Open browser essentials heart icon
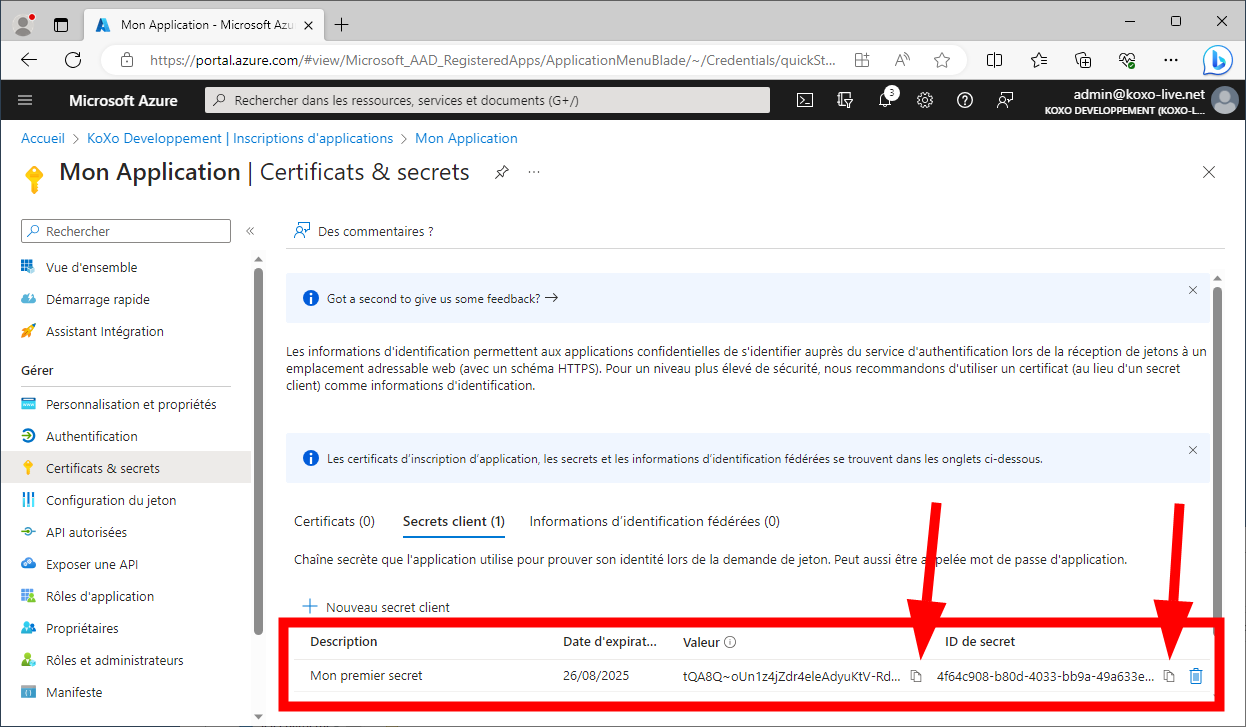 [1127, 60]
